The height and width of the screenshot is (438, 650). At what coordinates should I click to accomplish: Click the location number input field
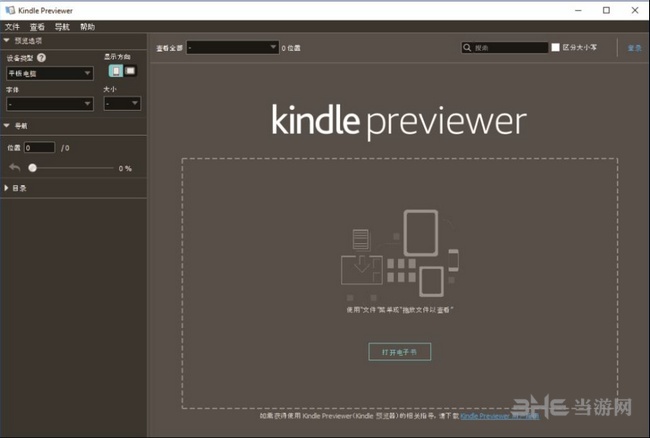tap(39, 148)
